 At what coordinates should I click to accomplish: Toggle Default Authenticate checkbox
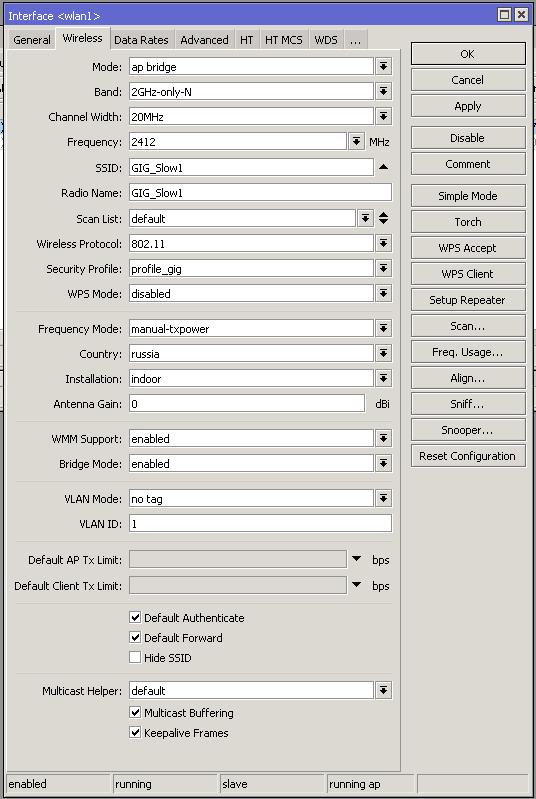click(135, 618)
